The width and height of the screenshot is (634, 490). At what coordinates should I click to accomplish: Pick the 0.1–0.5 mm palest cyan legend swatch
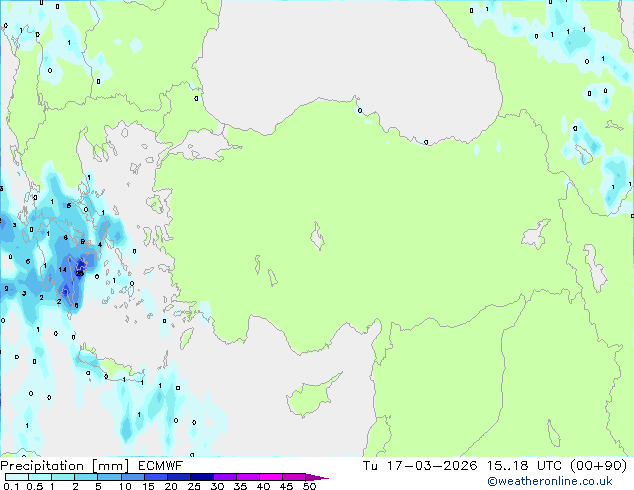pos(17,477)
